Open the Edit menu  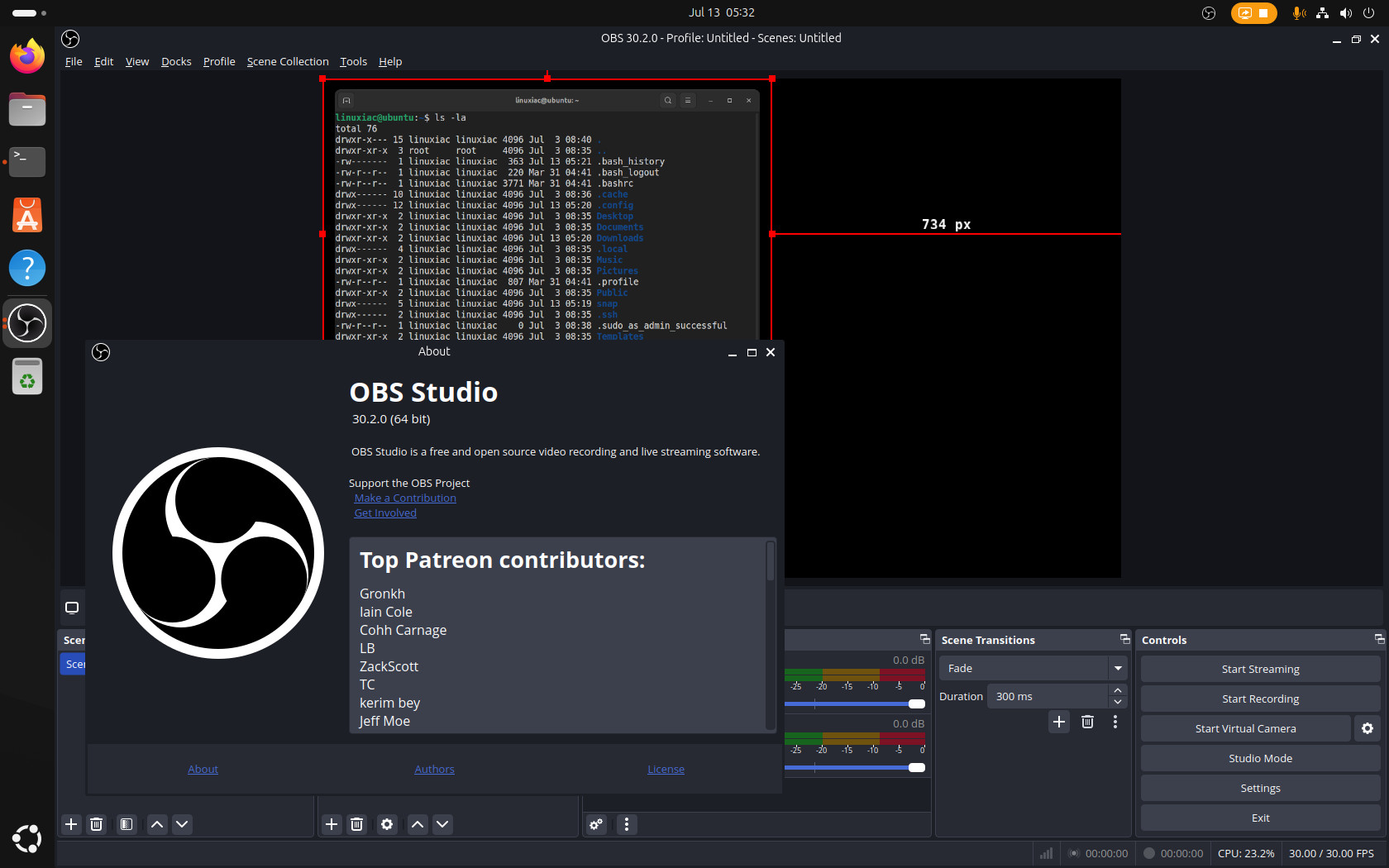click(x=104, y=61)
